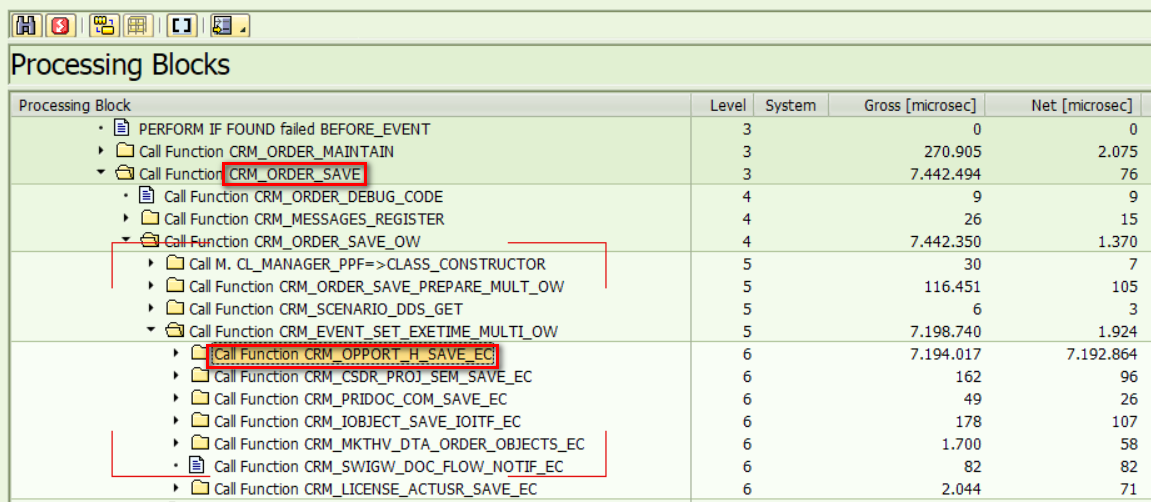Click the document icon of PERFORM IF FOUND row

point(122,128)
